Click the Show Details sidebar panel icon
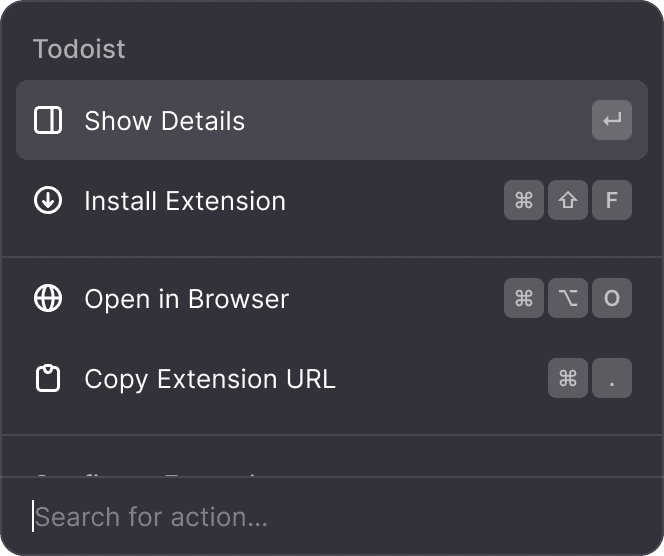664x556 pixels. point(48,121)
